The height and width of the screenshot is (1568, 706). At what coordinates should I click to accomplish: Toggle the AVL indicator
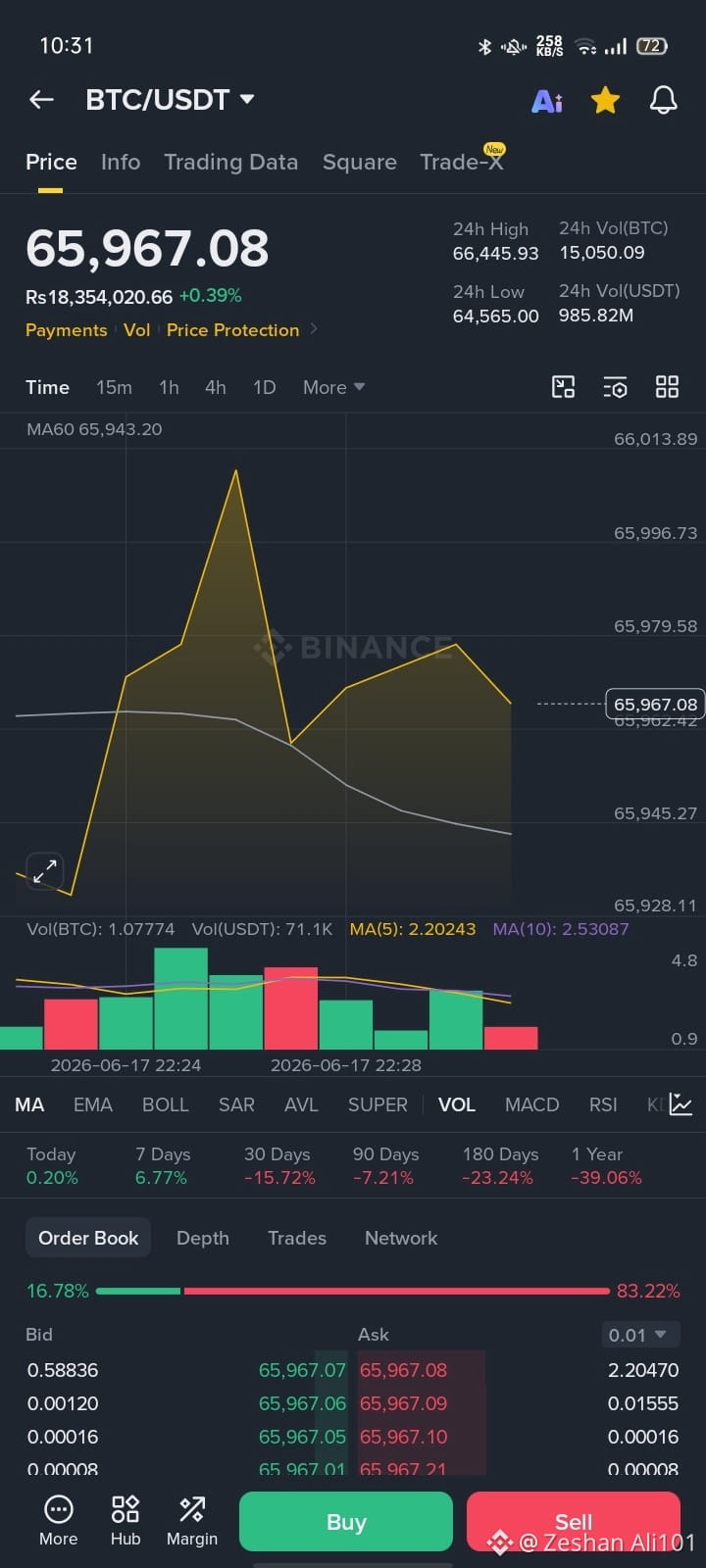301,1104
